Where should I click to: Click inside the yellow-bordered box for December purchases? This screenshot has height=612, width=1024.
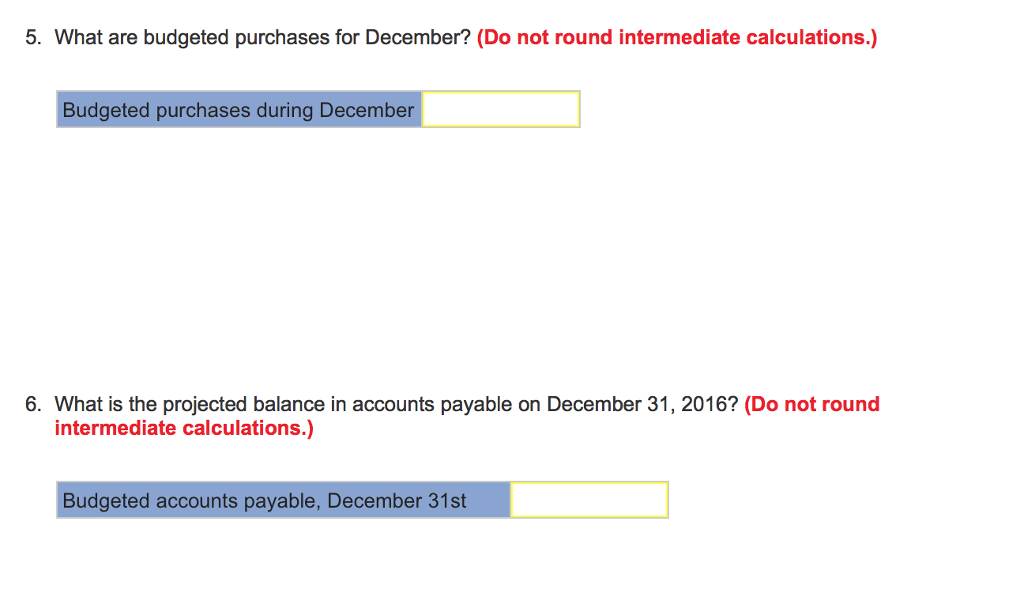point(500,109)
